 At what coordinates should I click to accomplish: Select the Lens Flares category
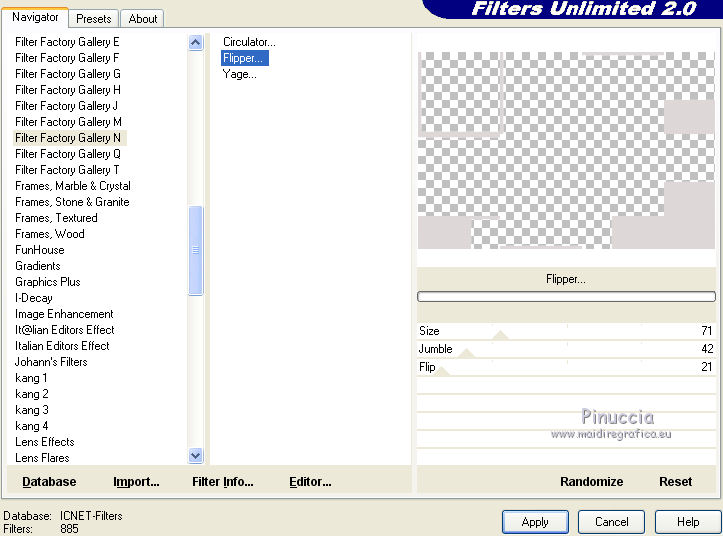coord(42,458)
